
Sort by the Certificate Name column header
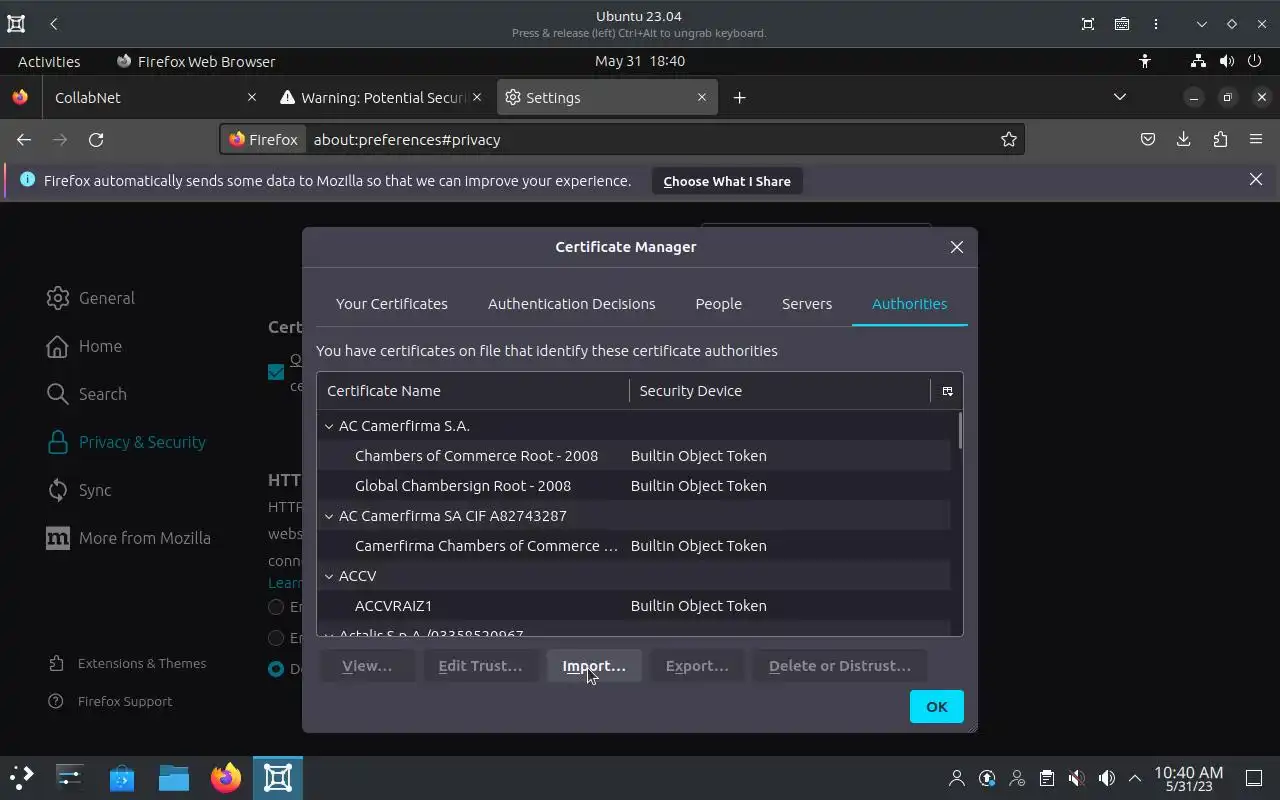473,391
